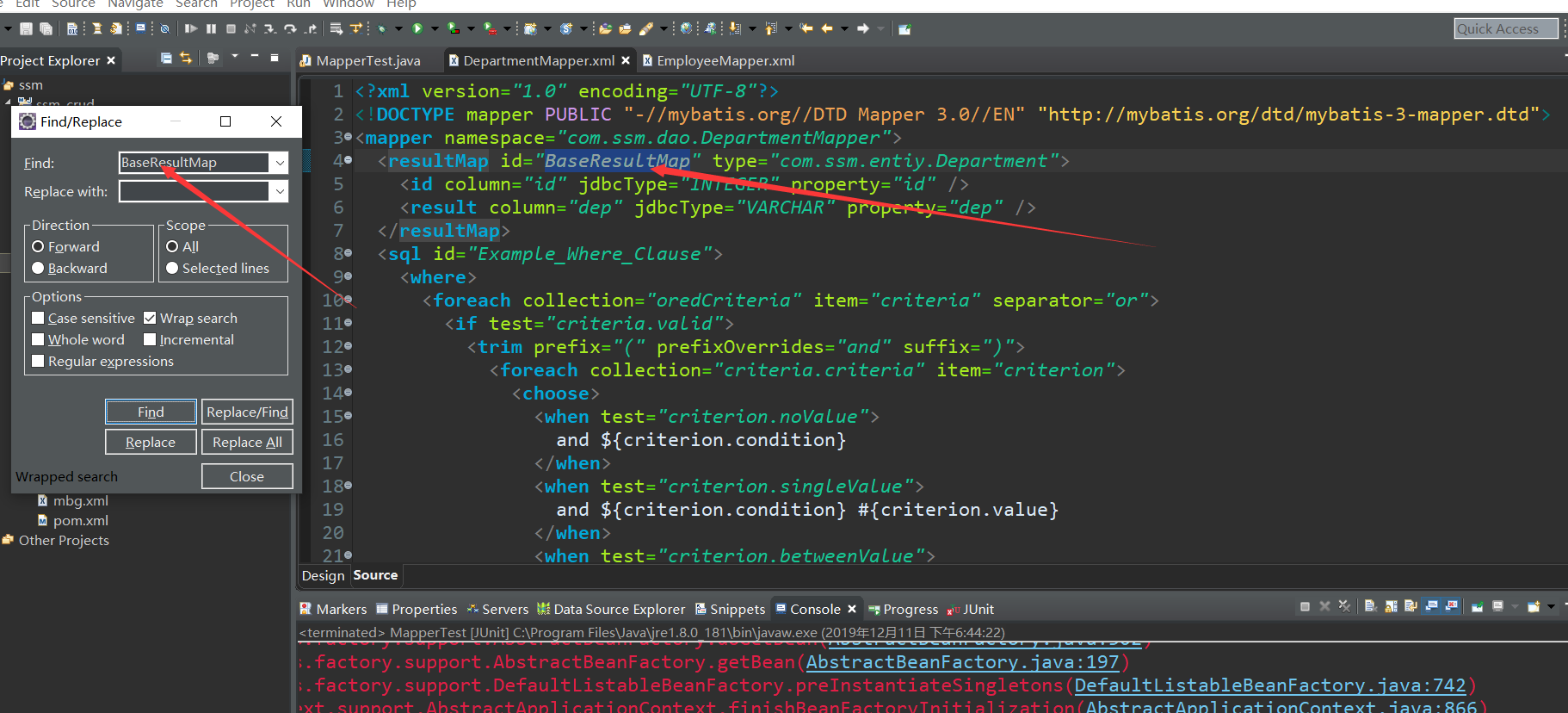
Task: Open the JUnit view tab
Action: click(x=971, y=609)
